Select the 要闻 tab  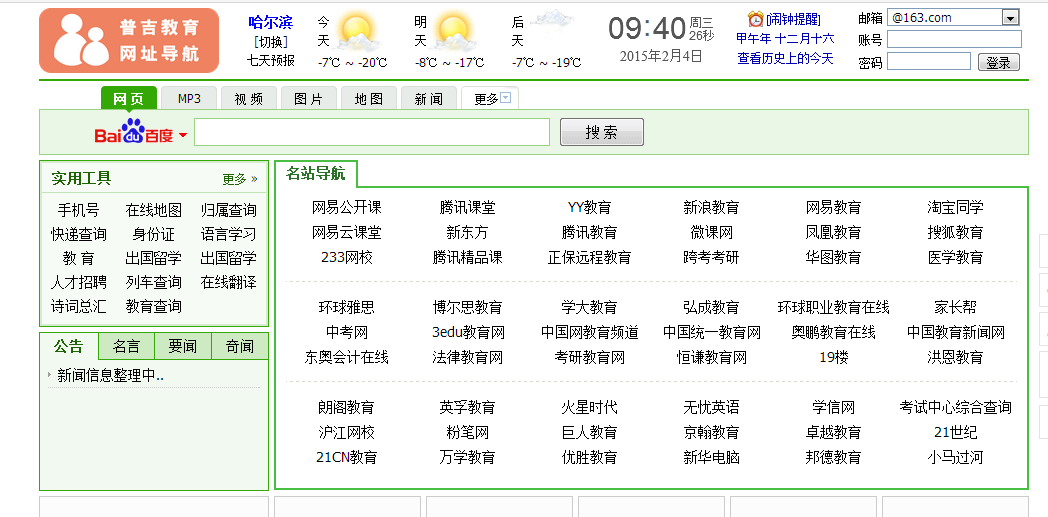[x=182, y=346]
